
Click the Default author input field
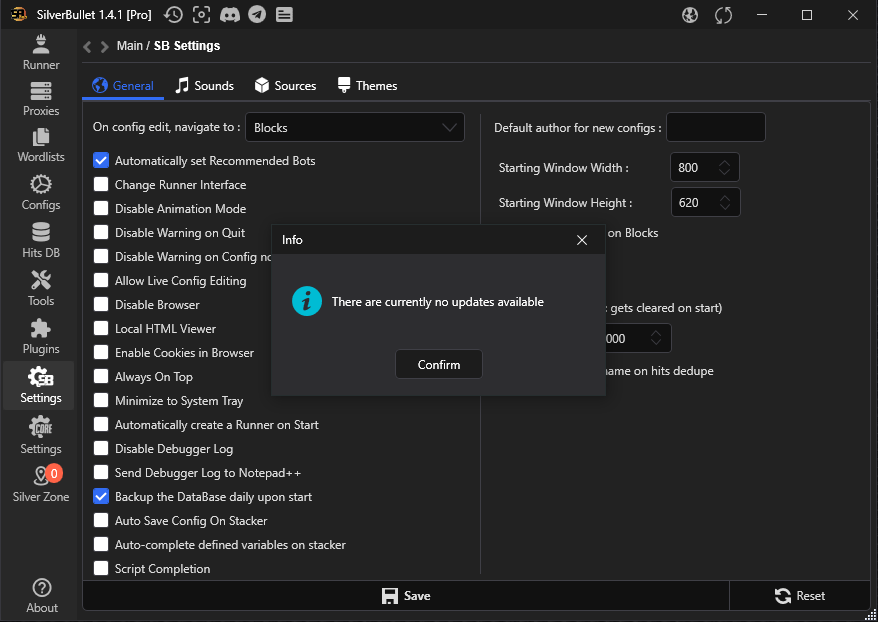[716, 127]
